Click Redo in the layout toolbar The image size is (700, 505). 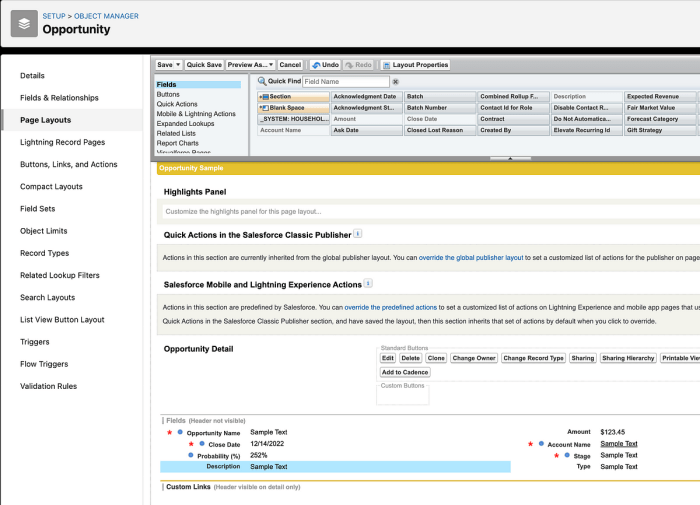pos(358,65)
